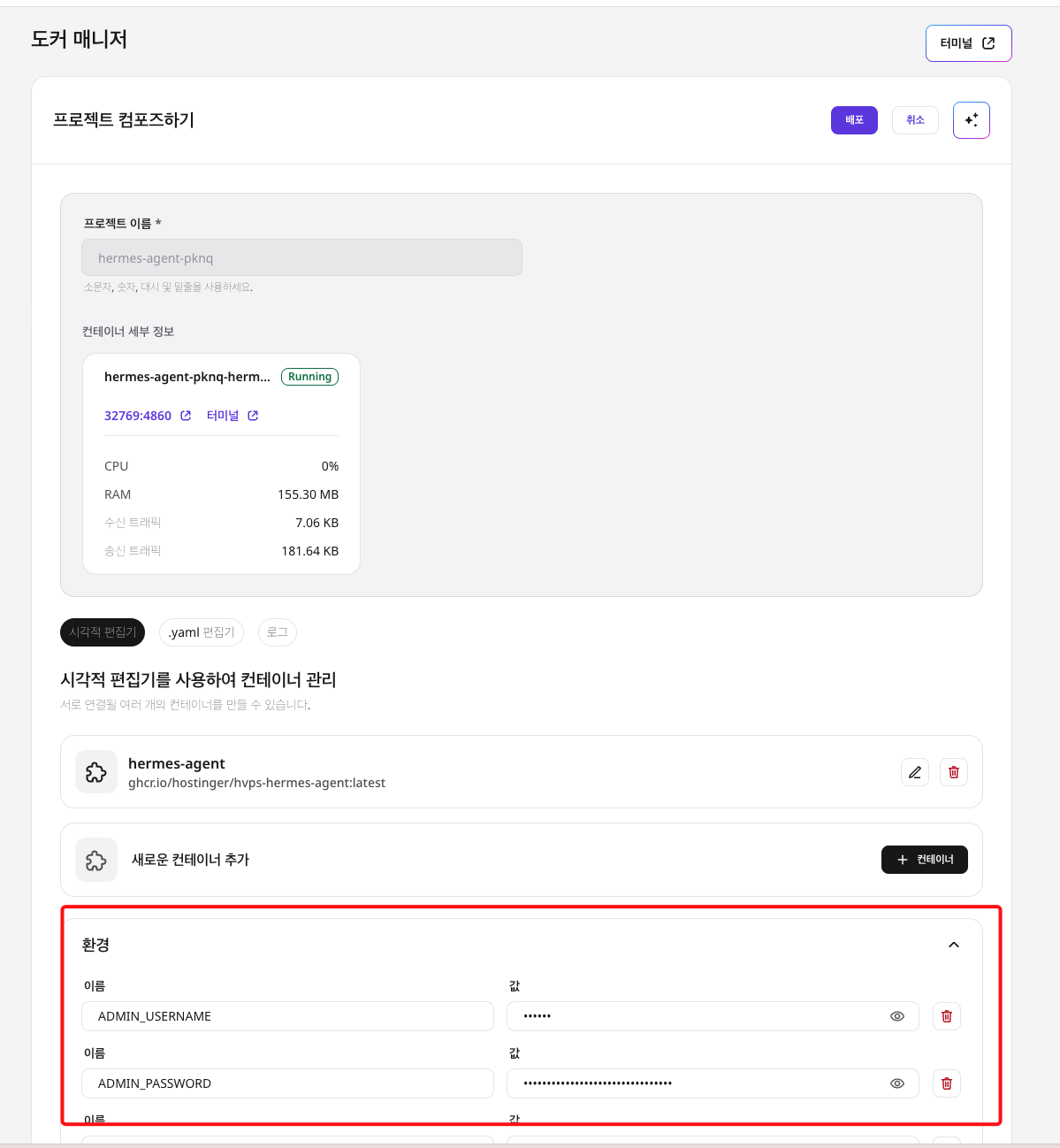Click external-link icon next to 32769:4860
The width and height of the screenshot is (1060, 1148).
[x=186, y=416]
